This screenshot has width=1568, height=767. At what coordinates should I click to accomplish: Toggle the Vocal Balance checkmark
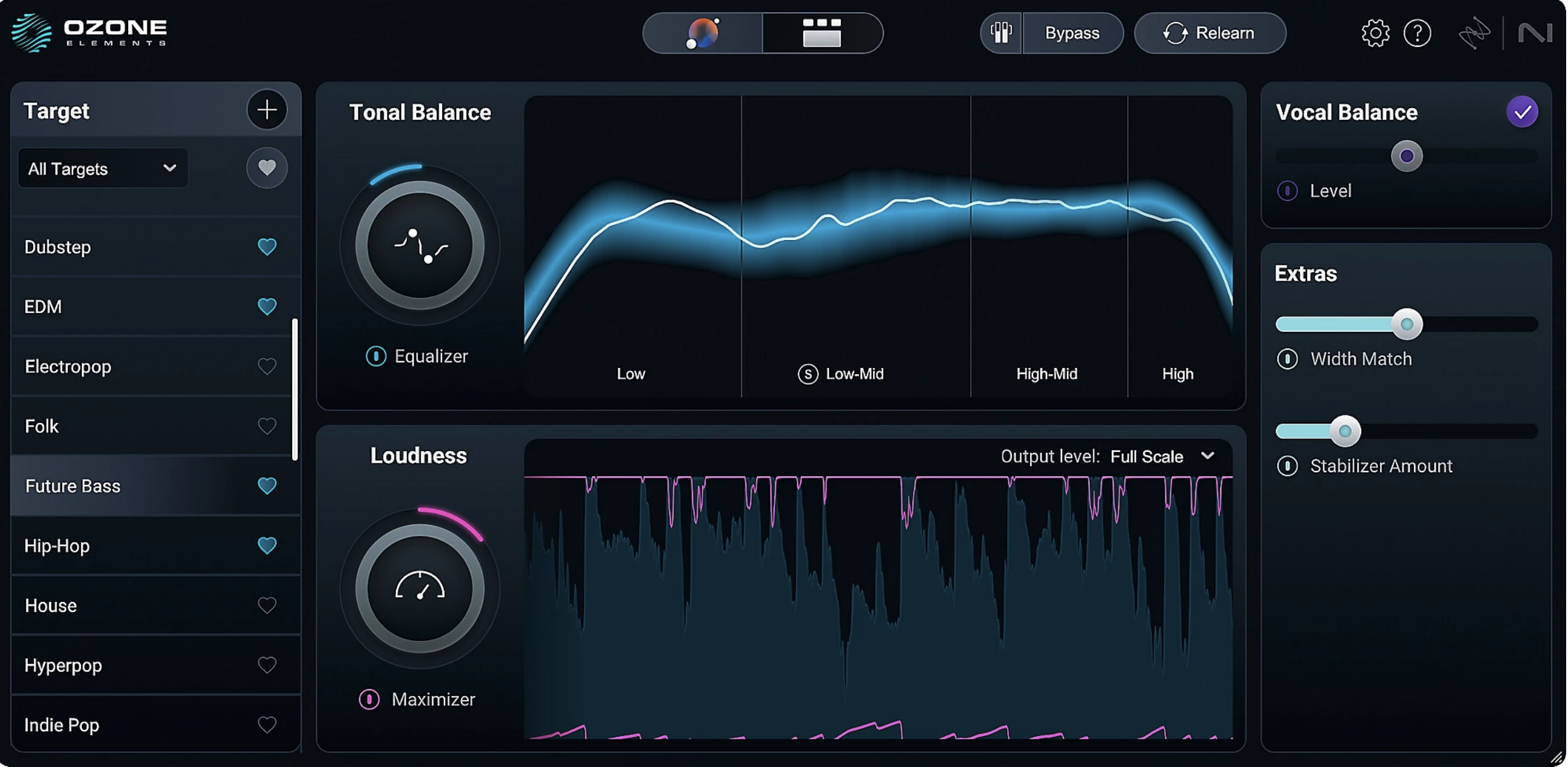coord(1522,111)
